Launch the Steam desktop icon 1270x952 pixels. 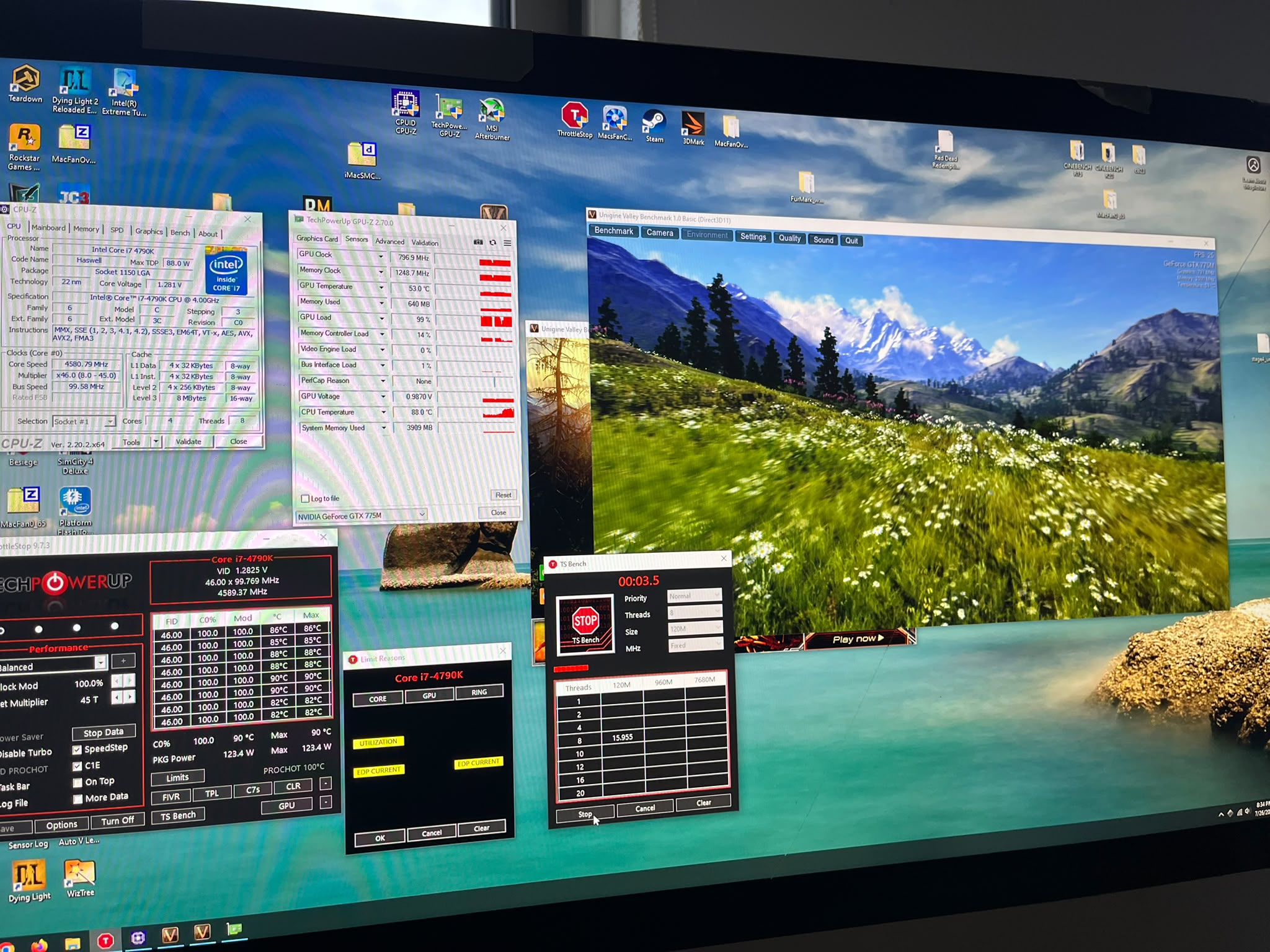[x=654, y=126]
